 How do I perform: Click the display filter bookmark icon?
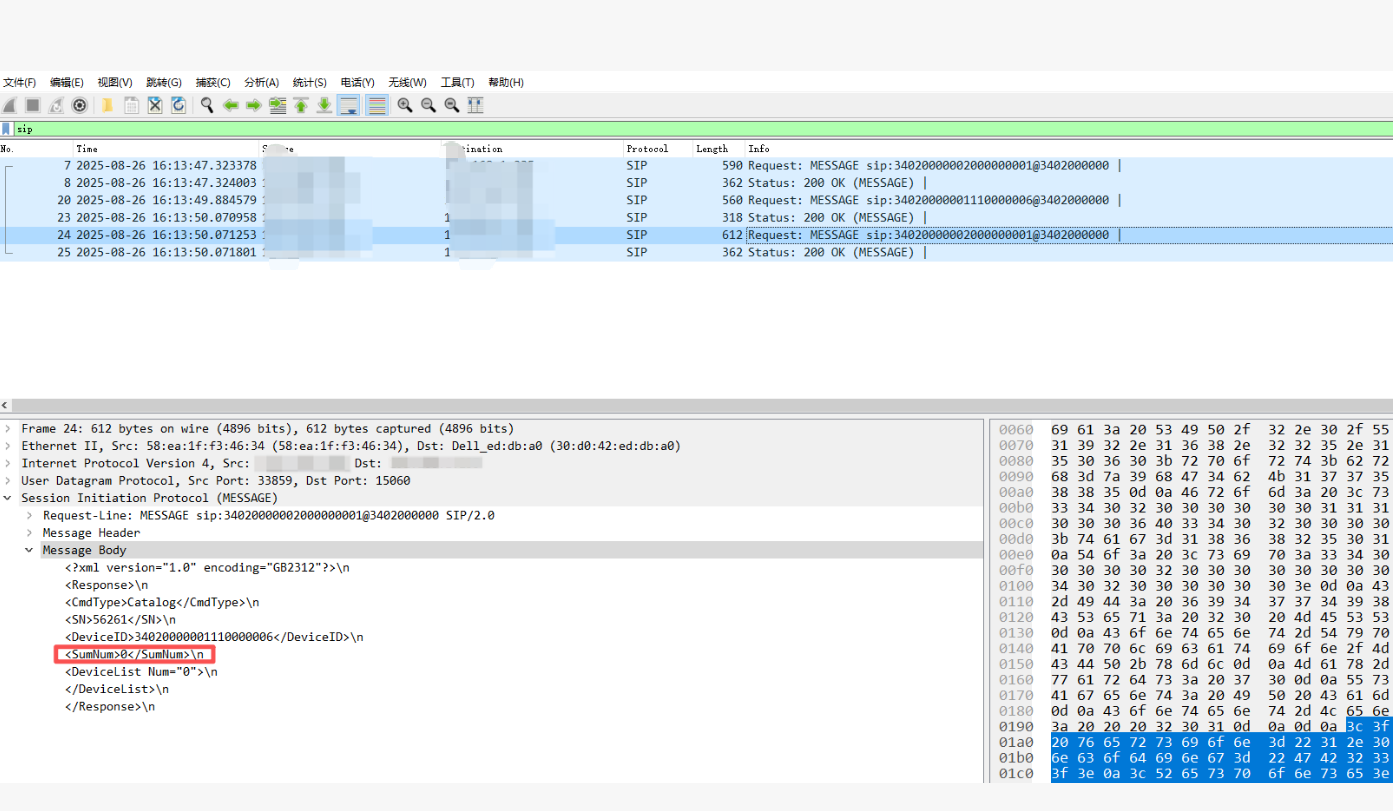6,129
